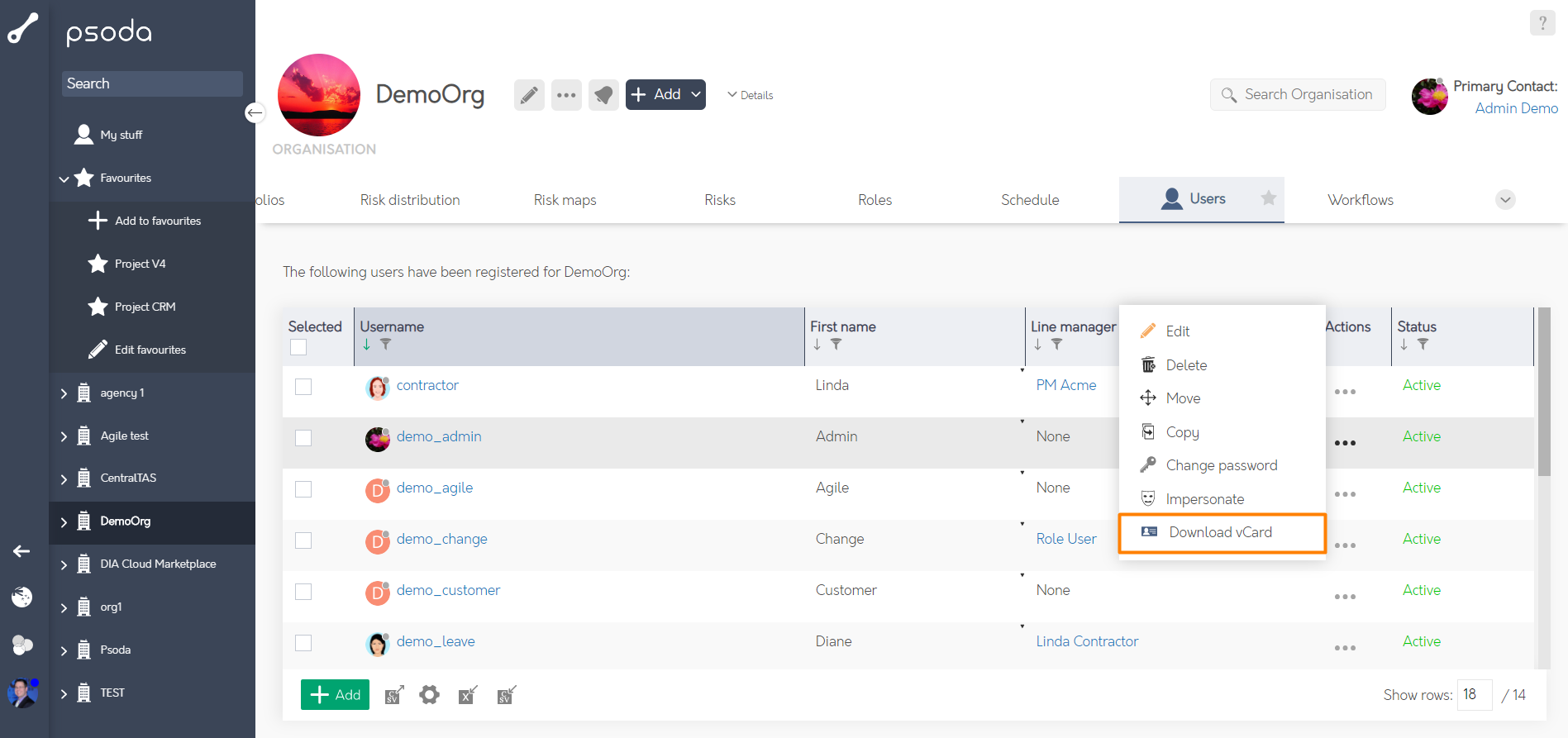Screen dimensions: 1568x738
Task: Switch to the Workflows tab
Action: point(1361,200)
